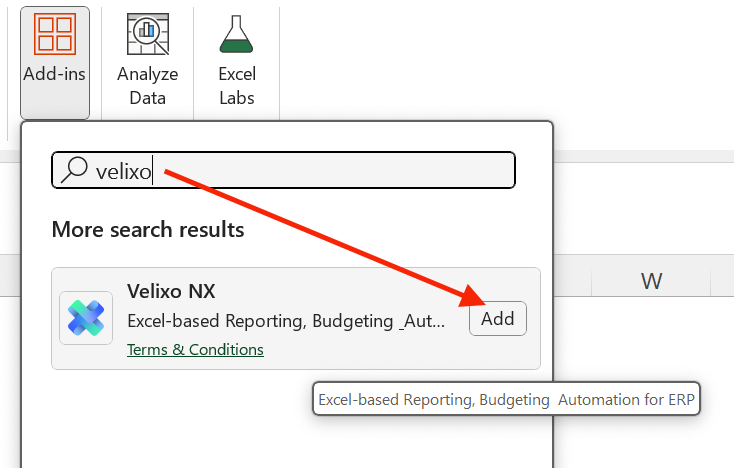Viewport: 734px width, 468px height.
Task: Click the Velixo NX title text
Action: (x=171, y=291)
